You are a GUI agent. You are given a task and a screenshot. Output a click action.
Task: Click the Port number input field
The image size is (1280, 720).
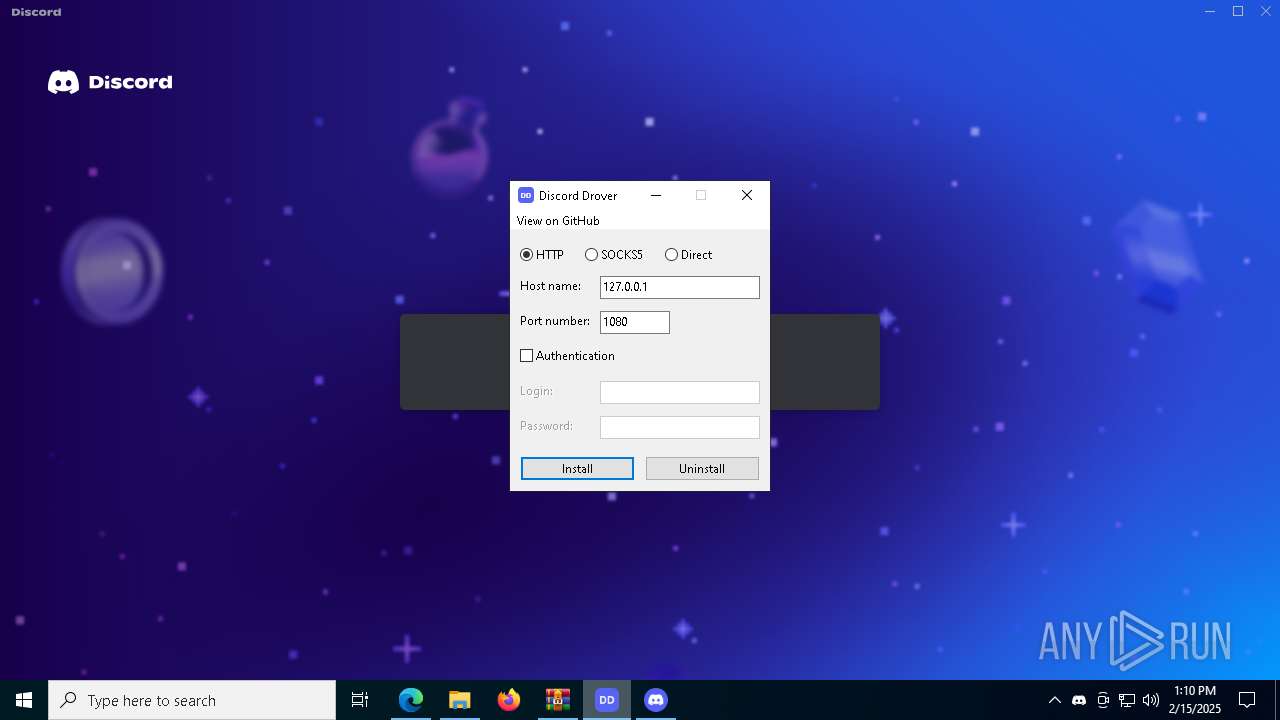pyautogui.click(x=635, y=322)
